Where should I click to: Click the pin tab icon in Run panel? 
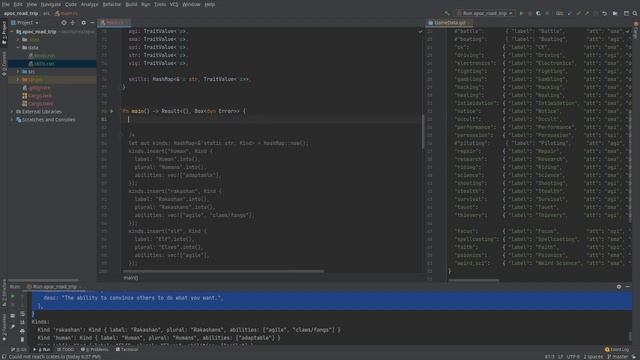tap(13, 327)
